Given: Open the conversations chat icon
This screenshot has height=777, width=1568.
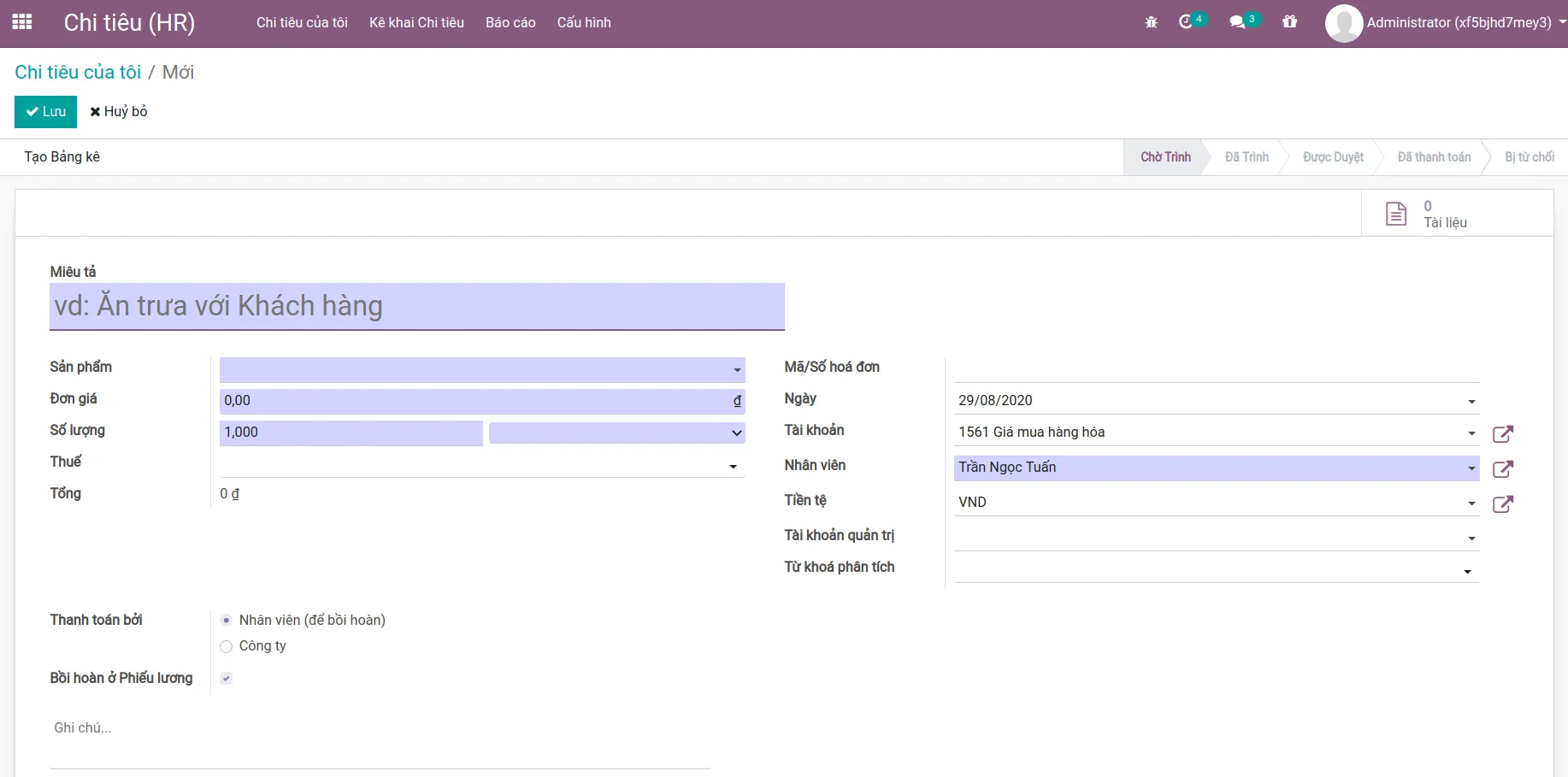Looking at the screenshot, I should click(1237, 22).
